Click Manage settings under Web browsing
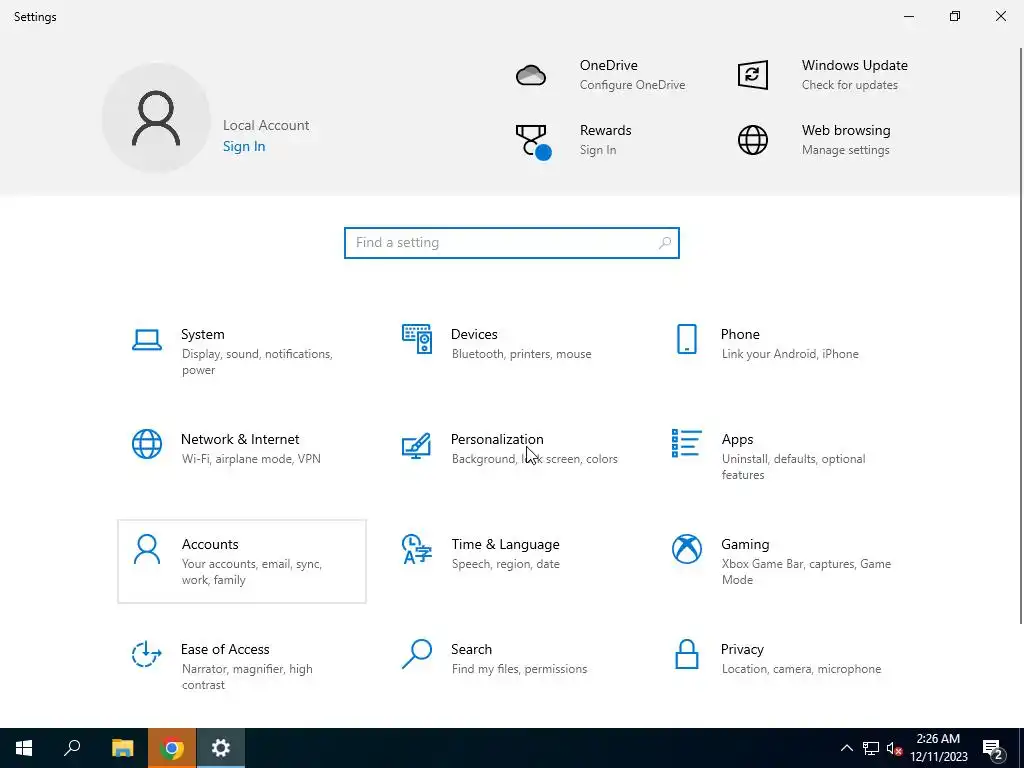Image resolution: width=1024 pixels, height=768 pixels. (x=845, y=150)
